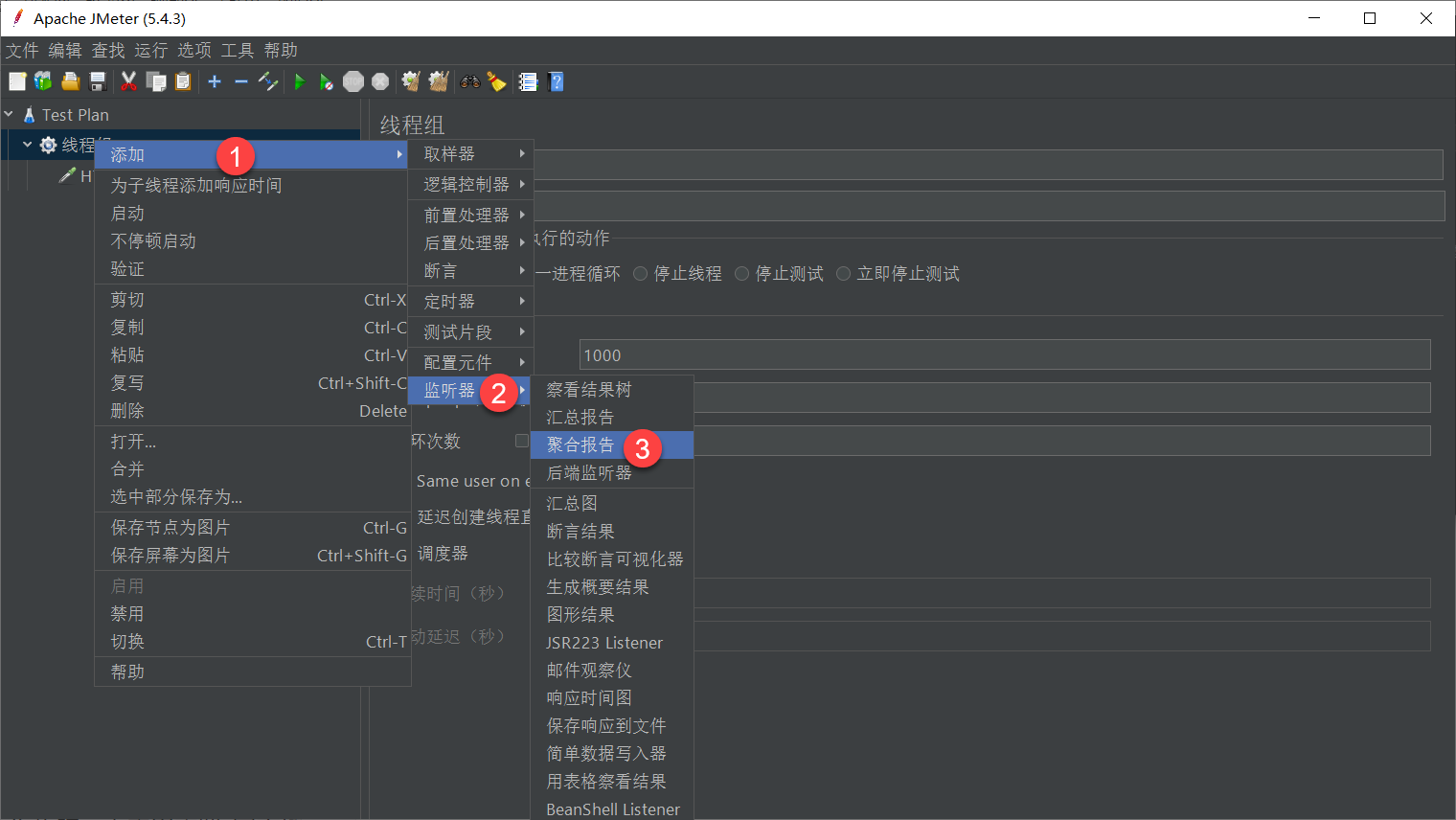This screenshot has height=820, width=1456.
Task: Choose 监听器 in the add submenu
Action: [x=470, y=391]
